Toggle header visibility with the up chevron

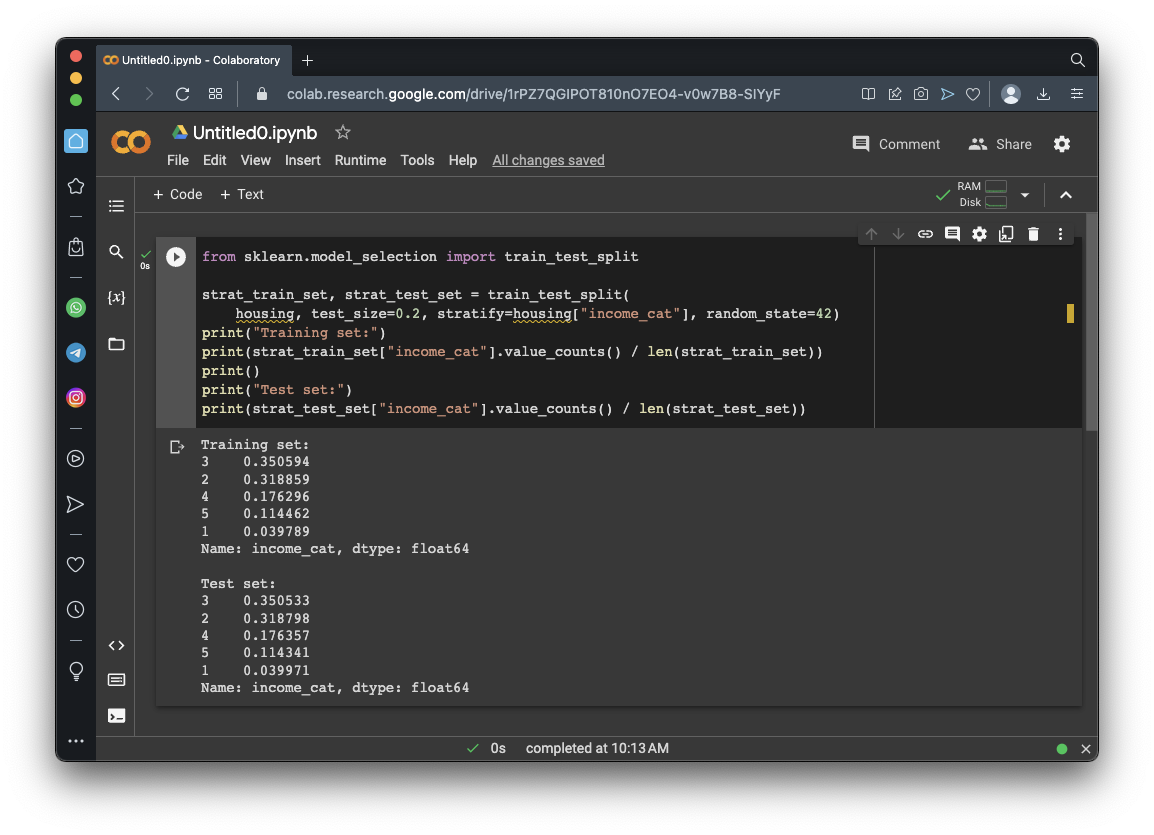click(x=1066, y=195)
